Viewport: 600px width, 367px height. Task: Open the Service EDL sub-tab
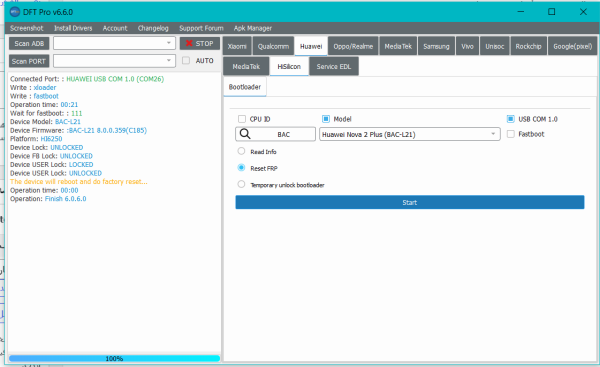tap(334, 66)
